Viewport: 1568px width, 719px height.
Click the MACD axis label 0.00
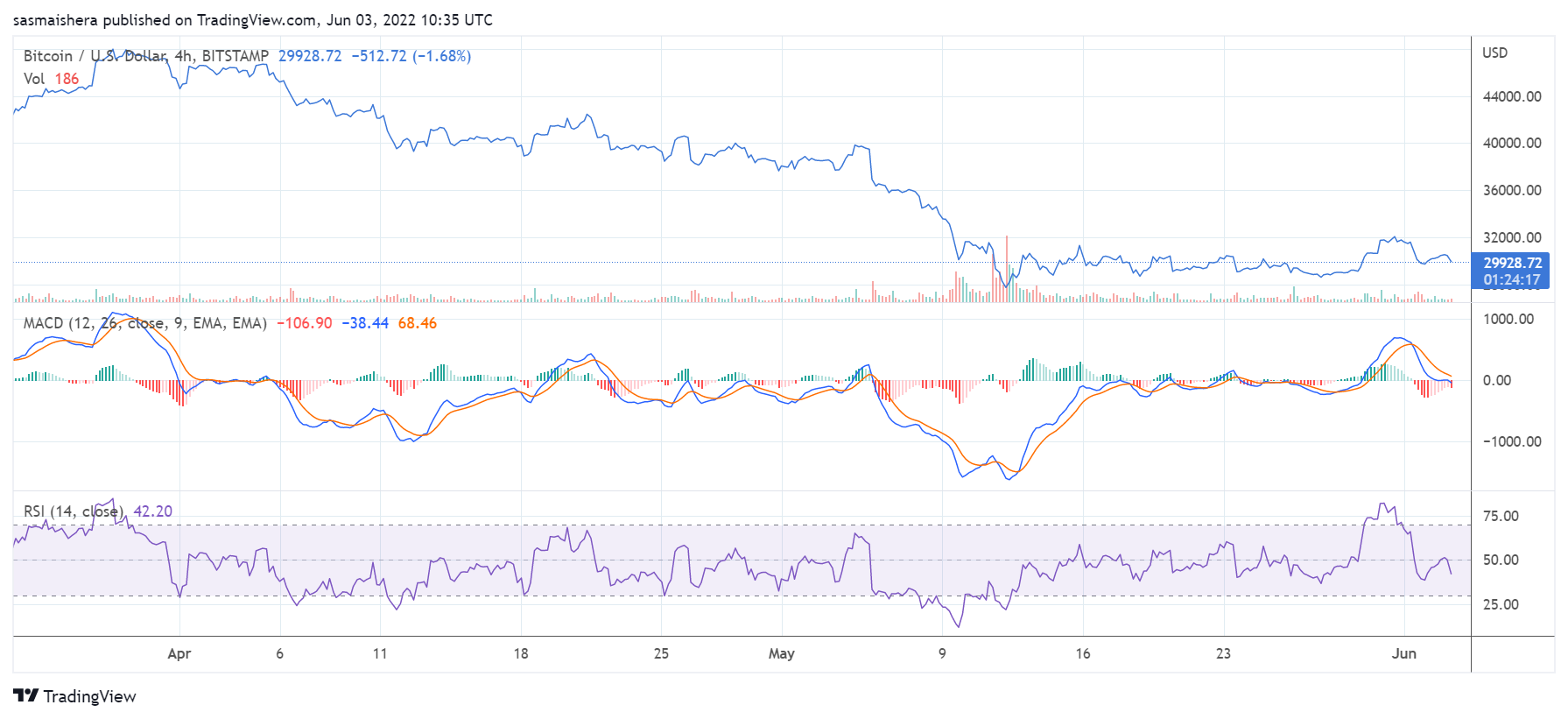click(x=1497, y=380)
